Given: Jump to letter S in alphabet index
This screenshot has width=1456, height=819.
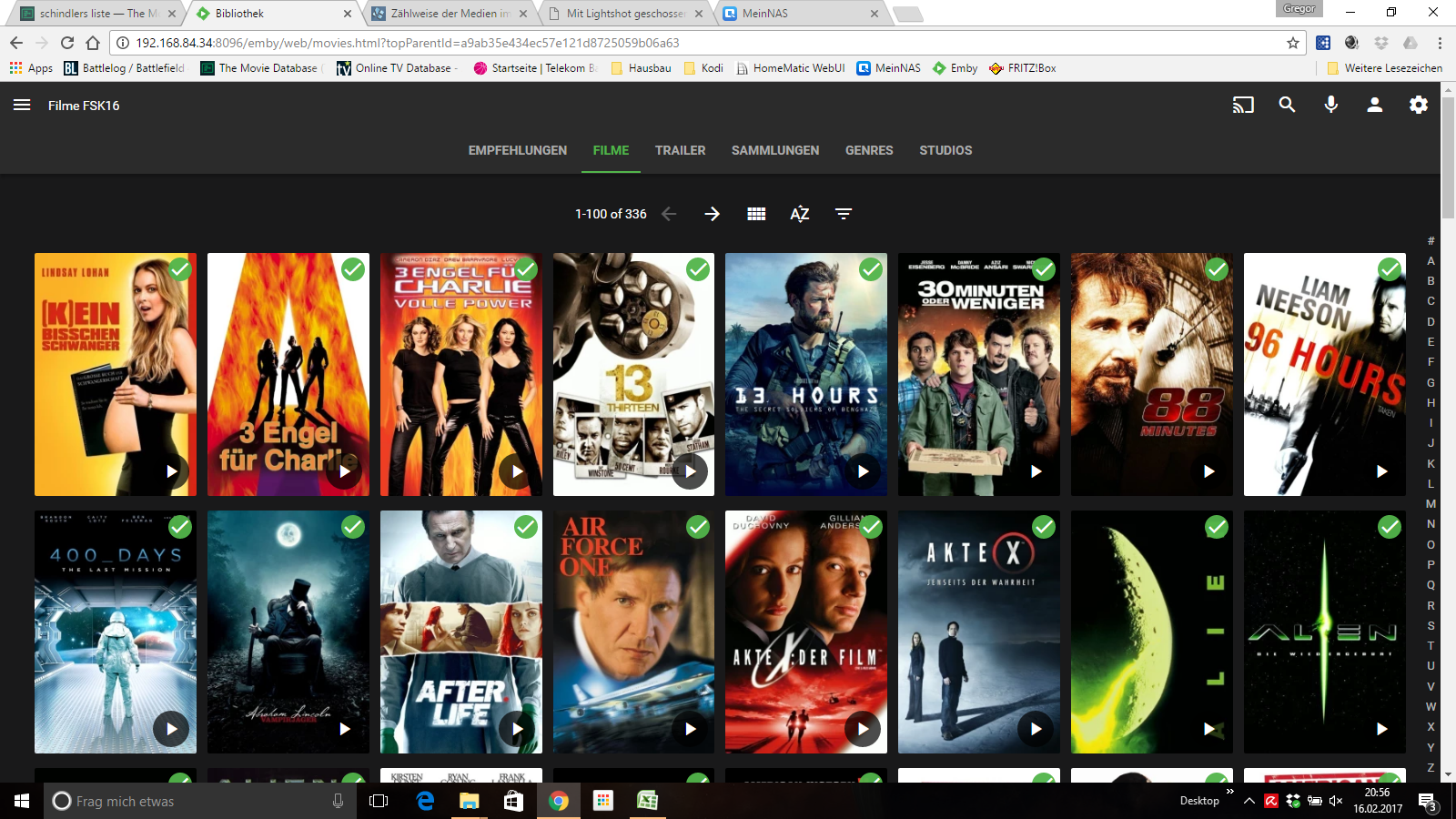Looking at the screenshot, I should pos(1431,625).
